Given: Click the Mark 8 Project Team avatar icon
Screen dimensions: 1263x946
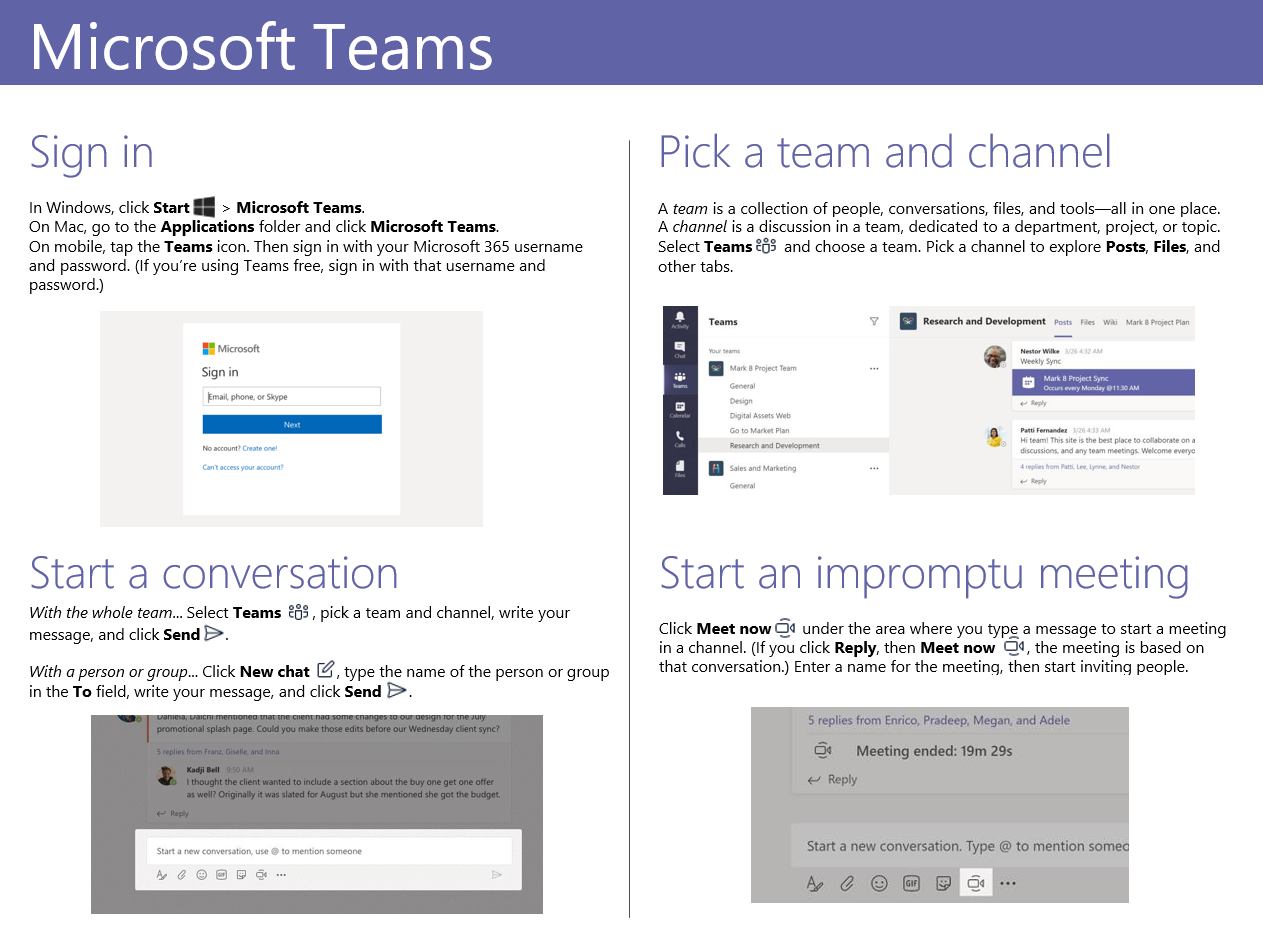Looking at the screenshot, I should 716,368.
